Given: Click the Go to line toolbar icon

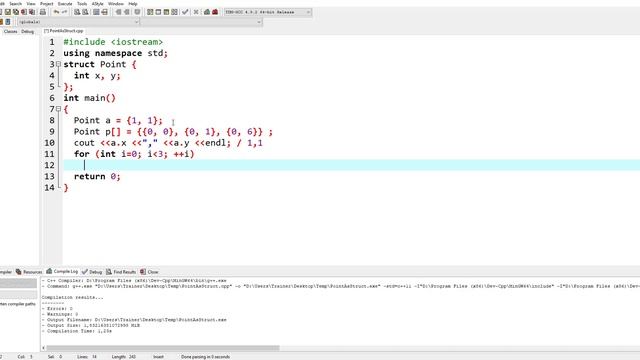Looking at the screenshot, I should pos(104,12).
